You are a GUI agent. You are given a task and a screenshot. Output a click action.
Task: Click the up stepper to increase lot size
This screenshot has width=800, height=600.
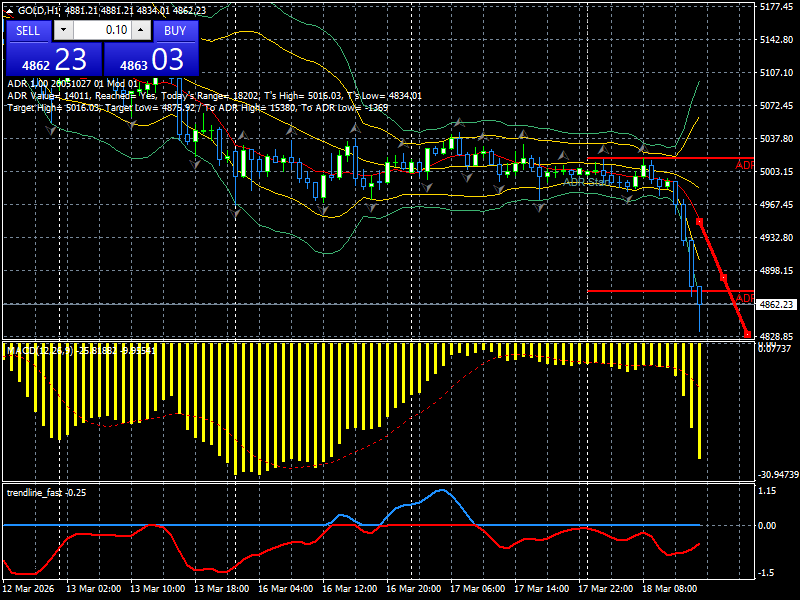tap(140, 30)
